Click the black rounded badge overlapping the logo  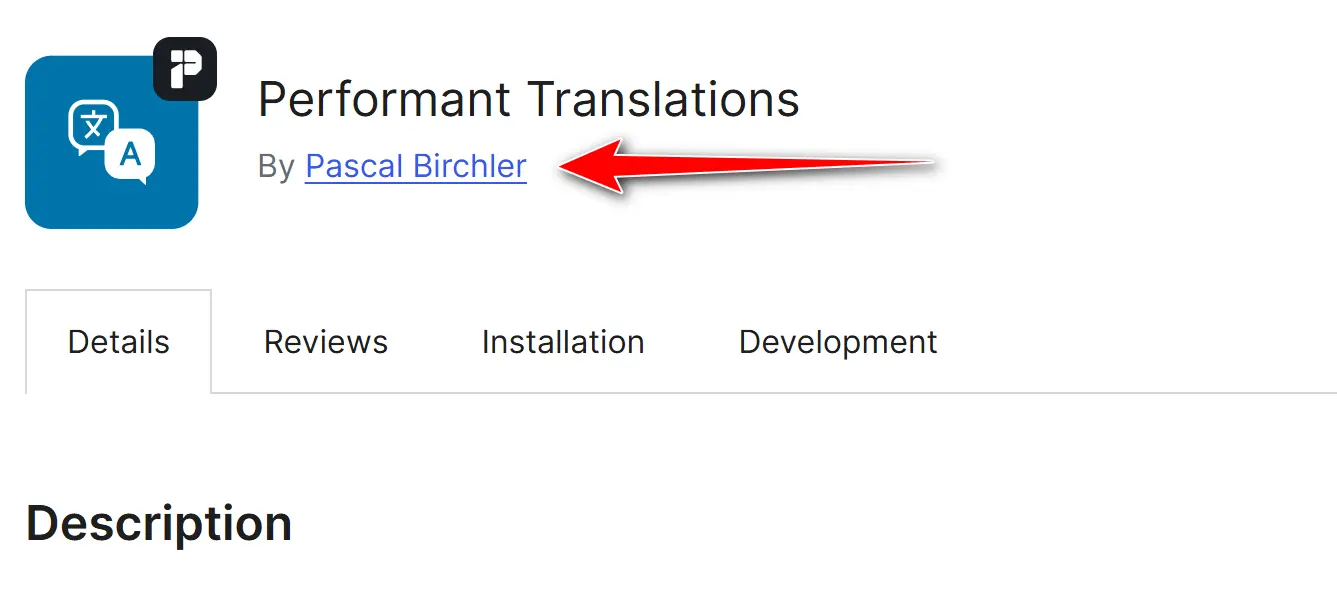[186, 68]
